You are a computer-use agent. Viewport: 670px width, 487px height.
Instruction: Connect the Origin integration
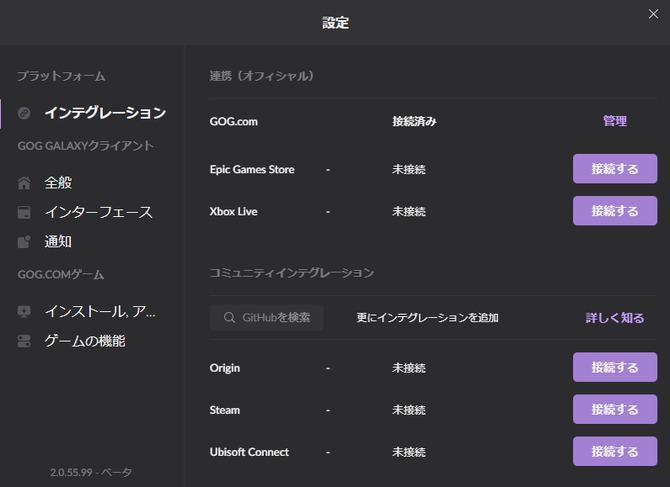(615, 367)
